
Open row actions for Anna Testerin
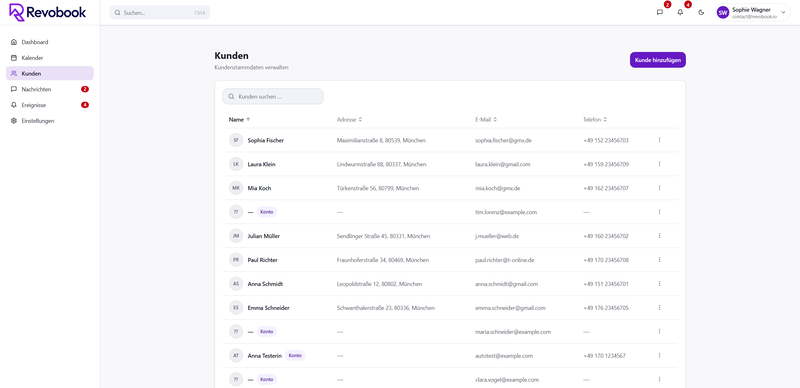[x=659, y=356]
